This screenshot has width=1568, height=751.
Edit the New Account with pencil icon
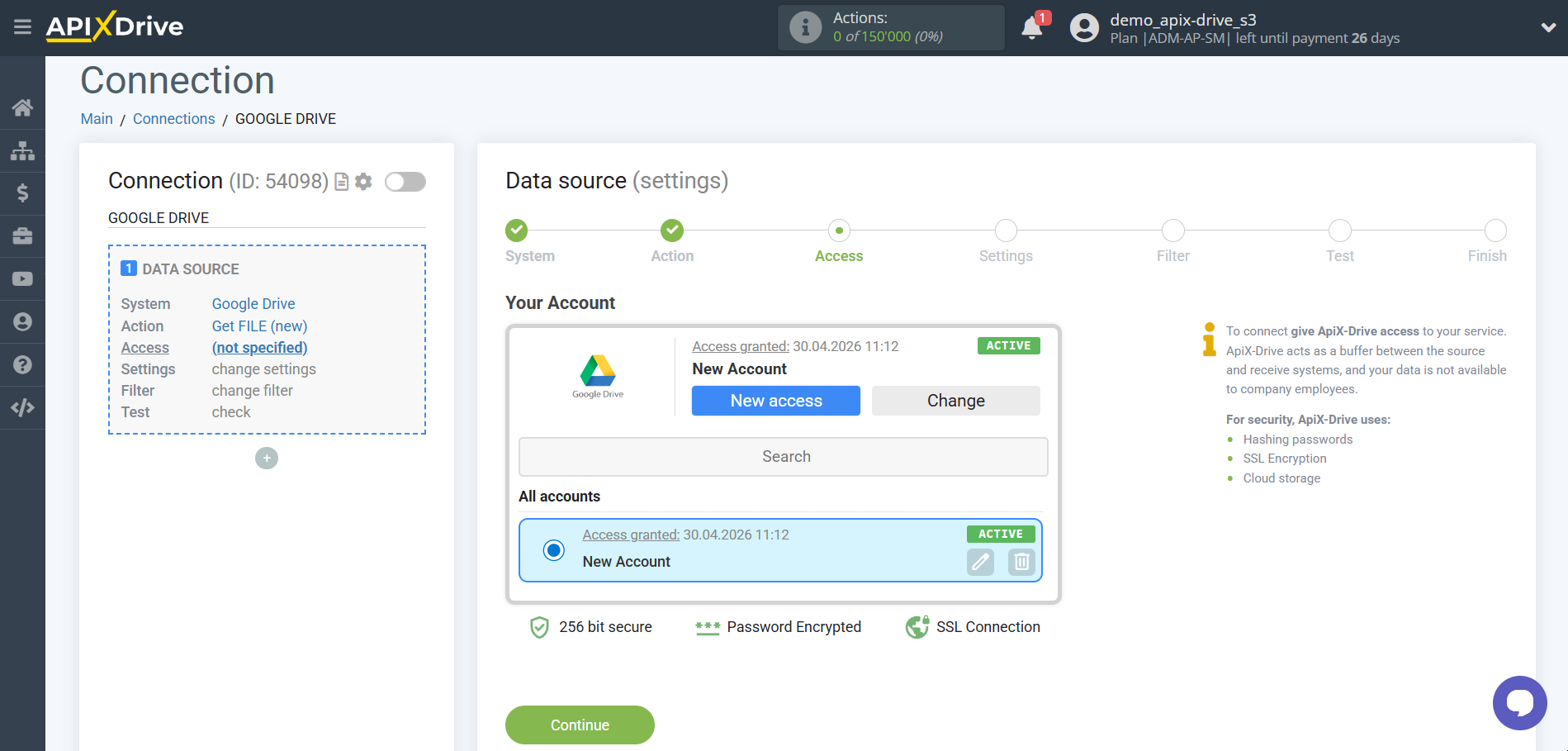[x=980, y=562]
